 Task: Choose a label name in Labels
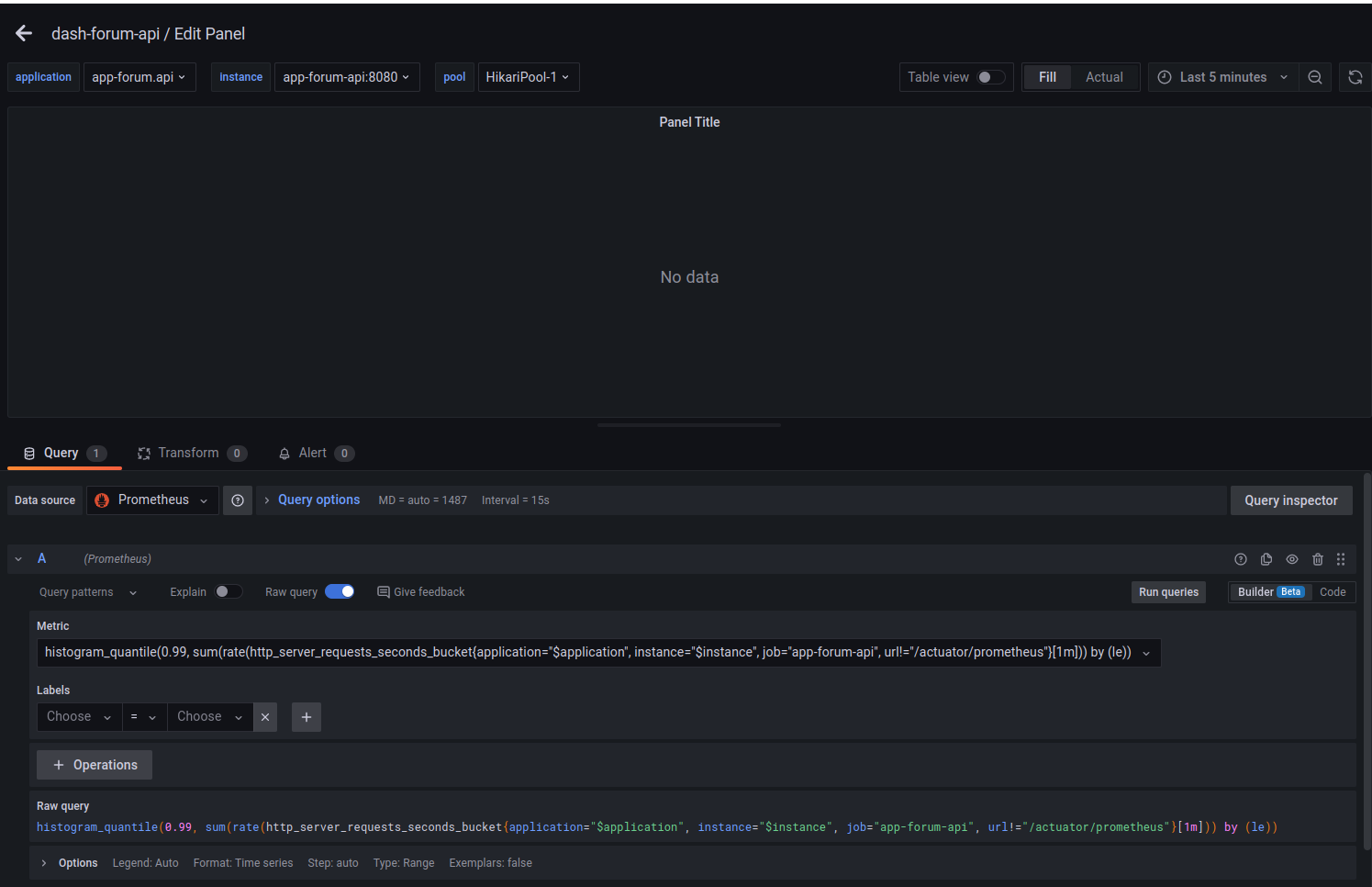[x=79, y=717]
